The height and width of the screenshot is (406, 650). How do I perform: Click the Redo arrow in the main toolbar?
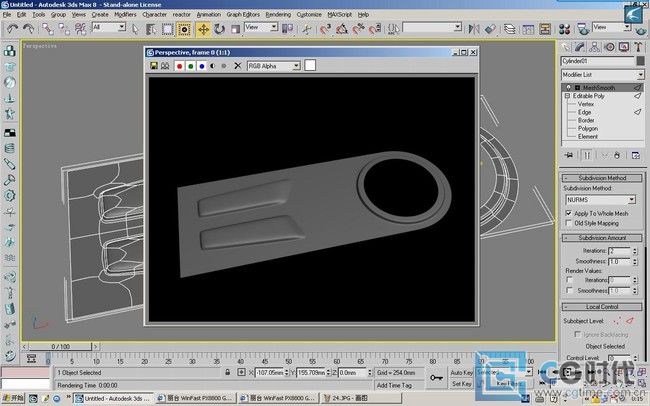point(28,29)
